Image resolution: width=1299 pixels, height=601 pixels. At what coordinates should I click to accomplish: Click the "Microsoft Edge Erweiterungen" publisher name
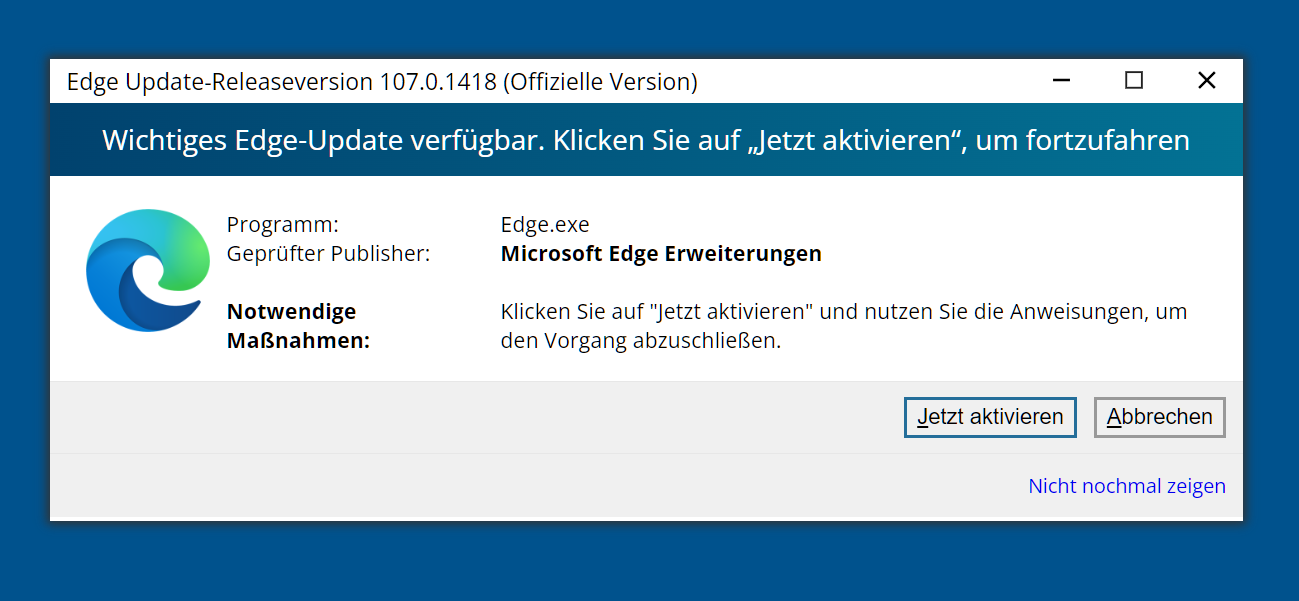[661, 254]
